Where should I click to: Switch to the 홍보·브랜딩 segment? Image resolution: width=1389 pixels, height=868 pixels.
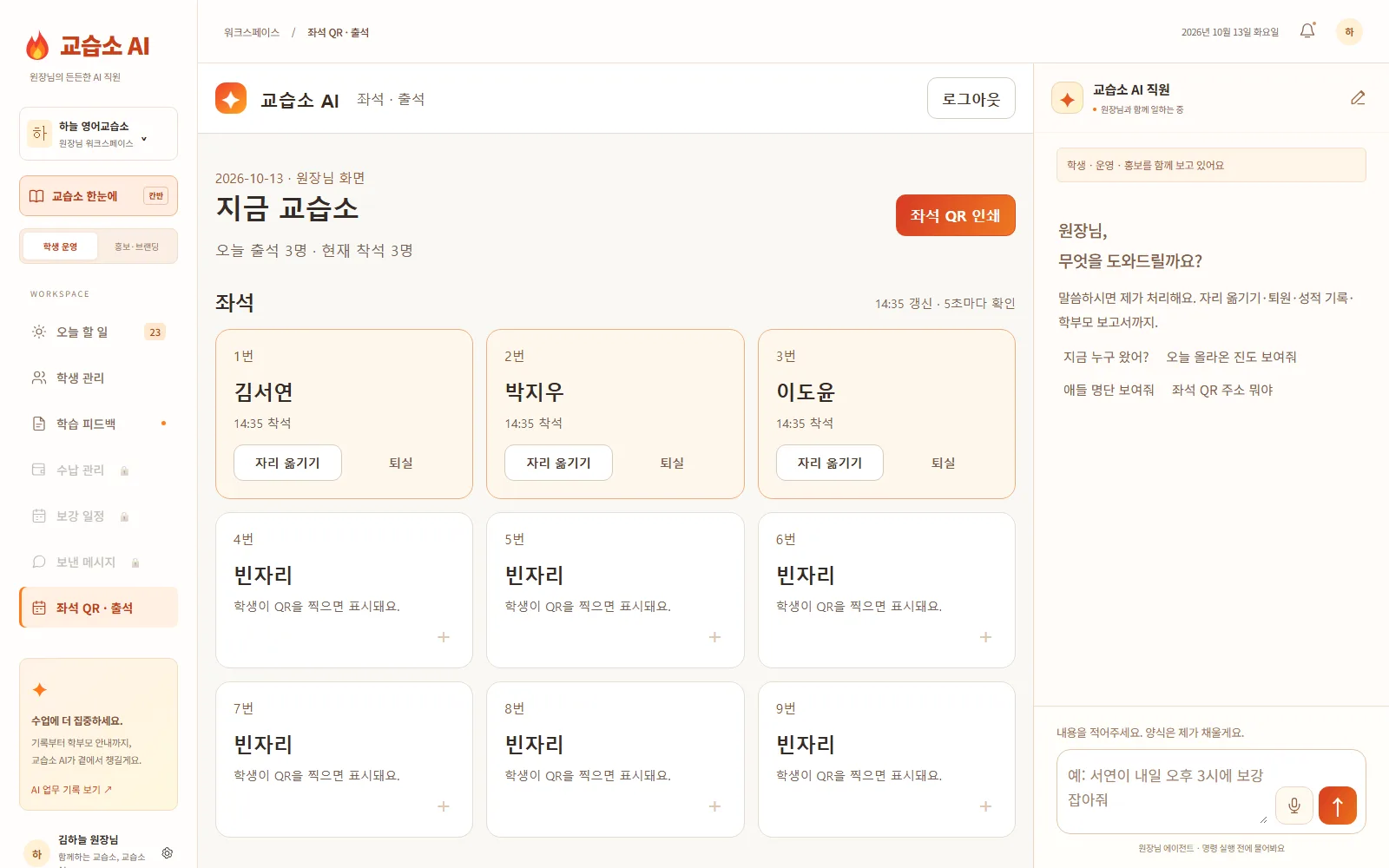(136, 247)
